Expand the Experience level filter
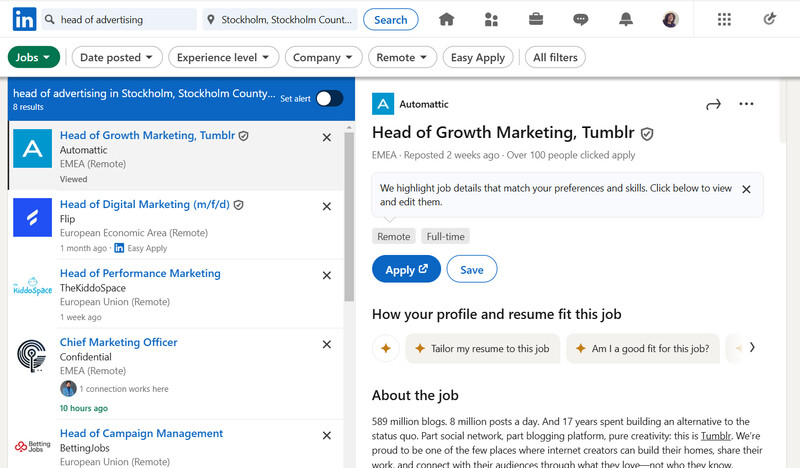800x468 pixels. [223, 57]
